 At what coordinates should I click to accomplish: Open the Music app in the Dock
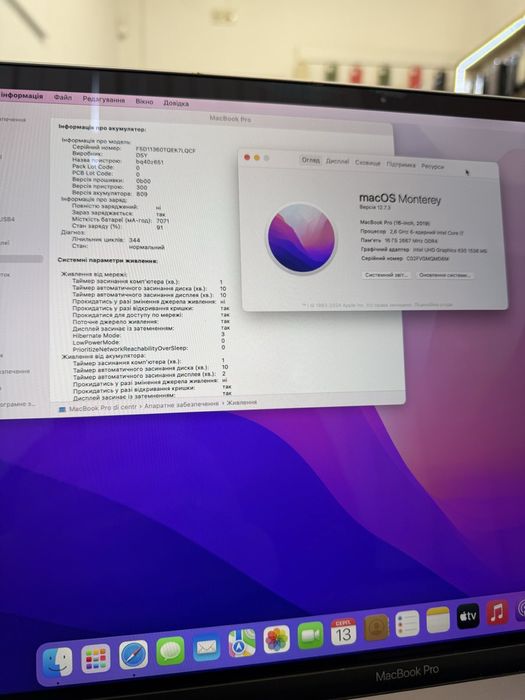coord(497,612)
